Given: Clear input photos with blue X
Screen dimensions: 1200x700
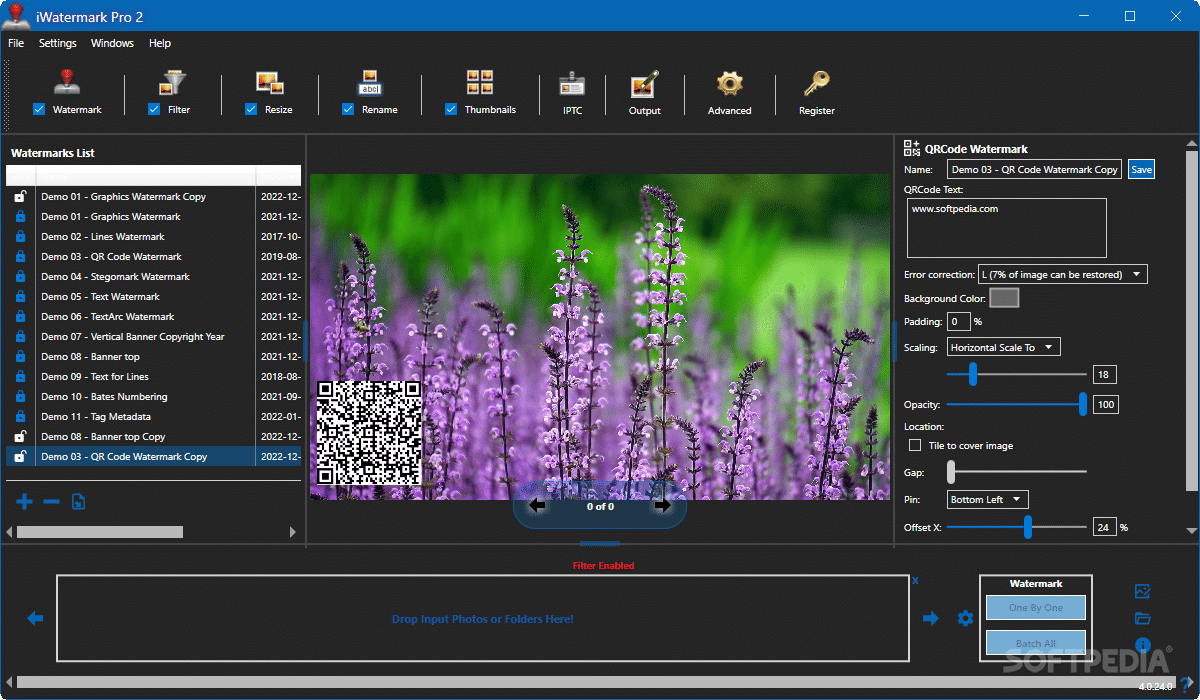Looking at the screenshot, I should click(915, 580).
